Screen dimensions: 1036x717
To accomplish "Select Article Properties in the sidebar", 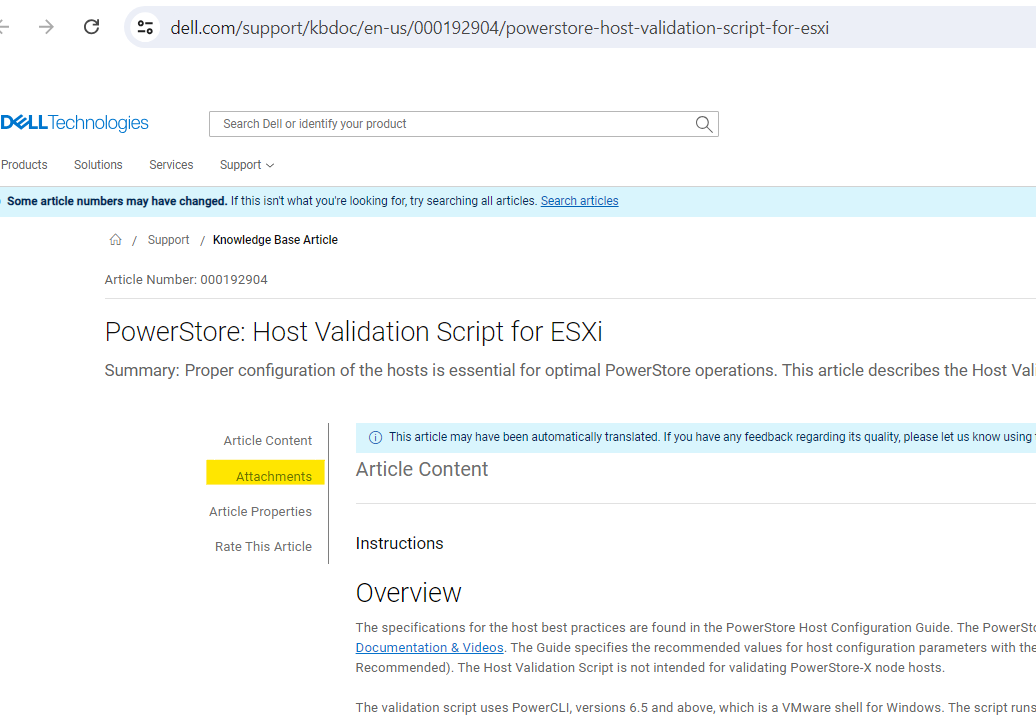I will click(261, 511).
